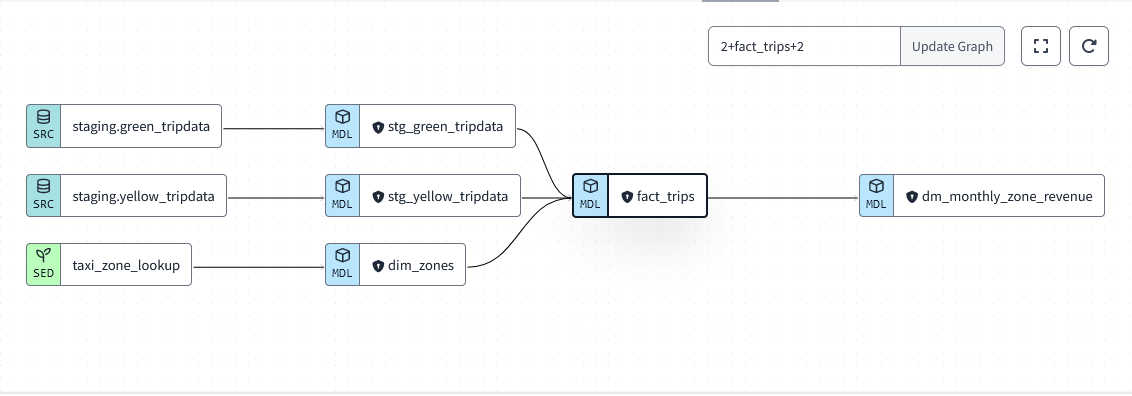Click the refresh graph icon
The image size is (1132, 396).
[x=1089, y=46]
